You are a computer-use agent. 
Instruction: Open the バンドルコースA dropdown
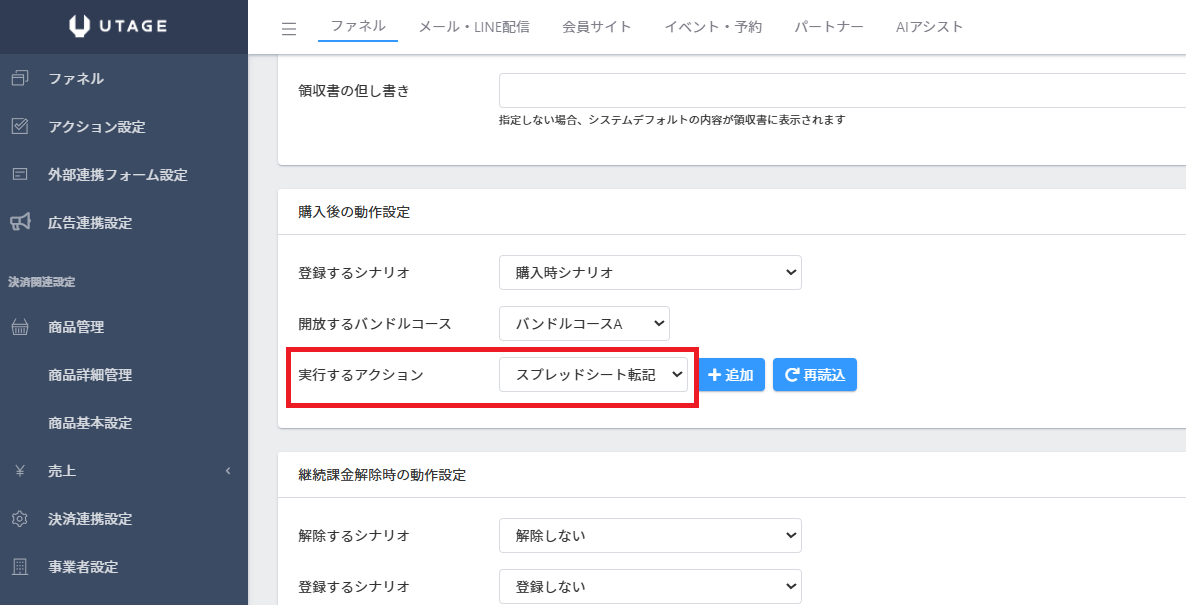click(584, 324)
